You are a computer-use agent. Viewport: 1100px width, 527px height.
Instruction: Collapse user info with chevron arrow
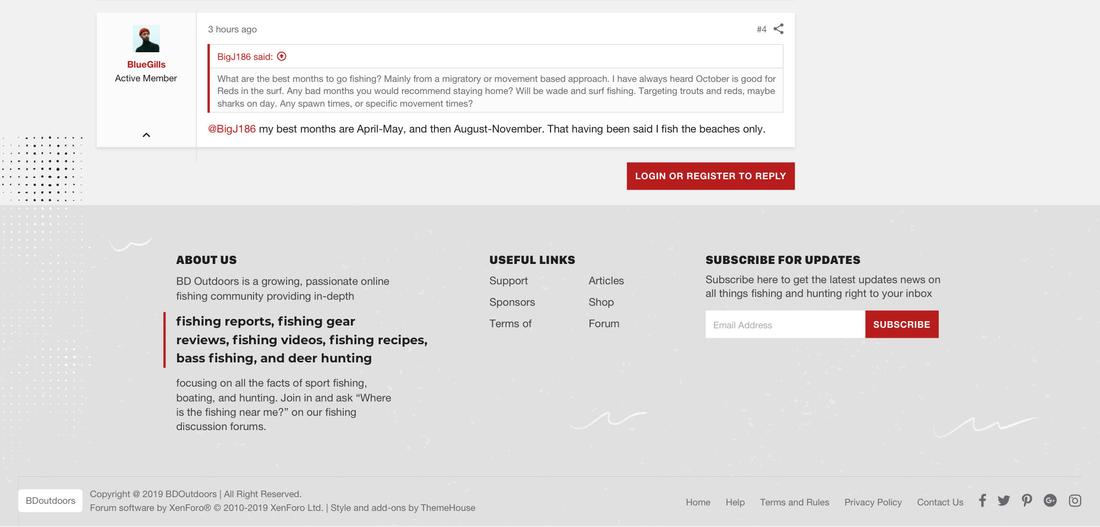[146, 135]
